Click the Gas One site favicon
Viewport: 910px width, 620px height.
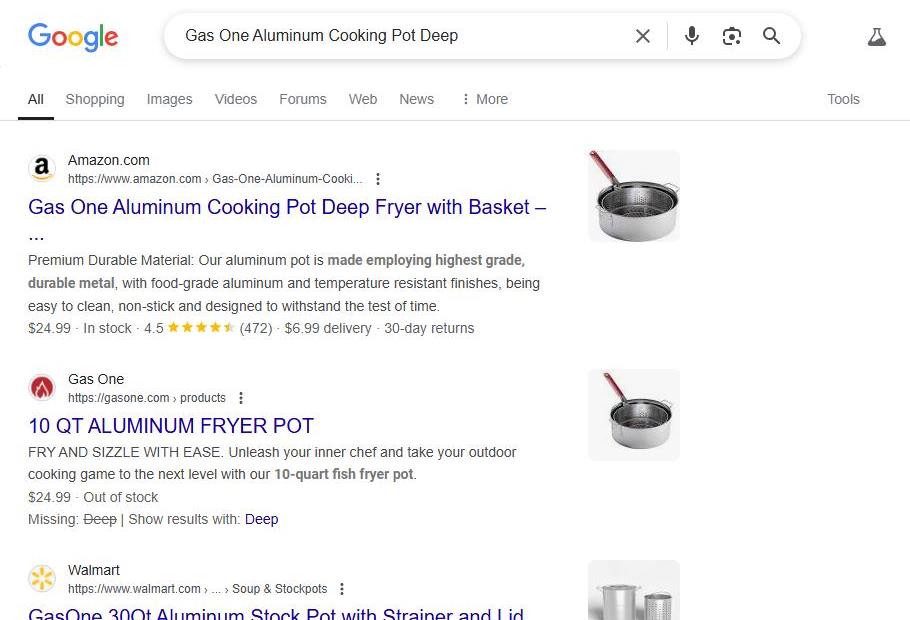coord(42,388)
